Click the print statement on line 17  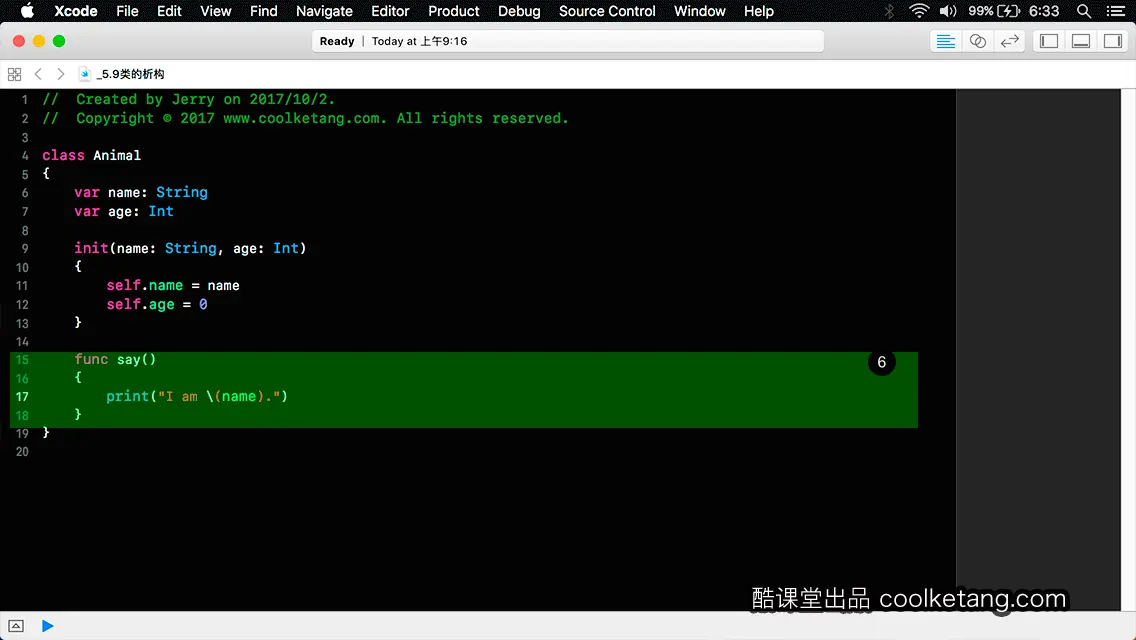196,396
